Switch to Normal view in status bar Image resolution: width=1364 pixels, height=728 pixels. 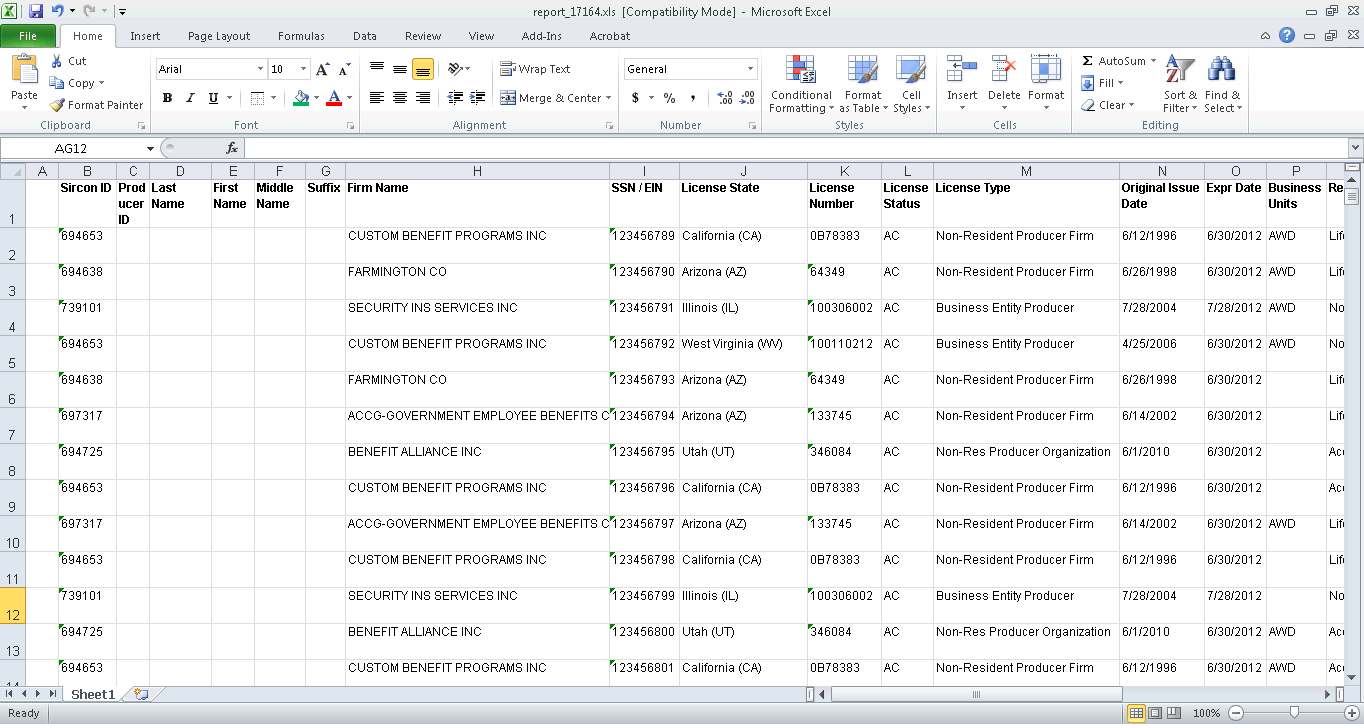pos(1136,714)
